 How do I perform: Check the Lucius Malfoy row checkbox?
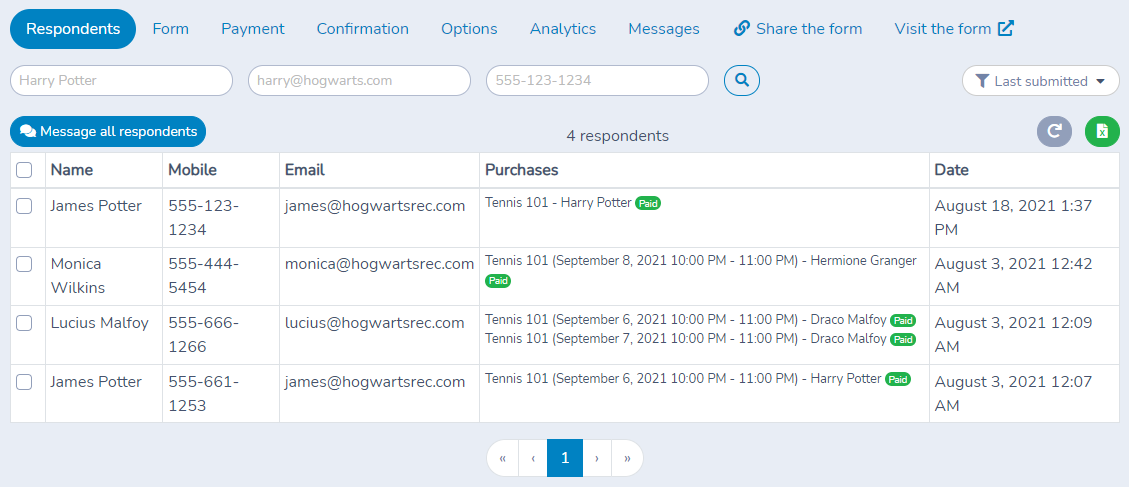[24, 323]
